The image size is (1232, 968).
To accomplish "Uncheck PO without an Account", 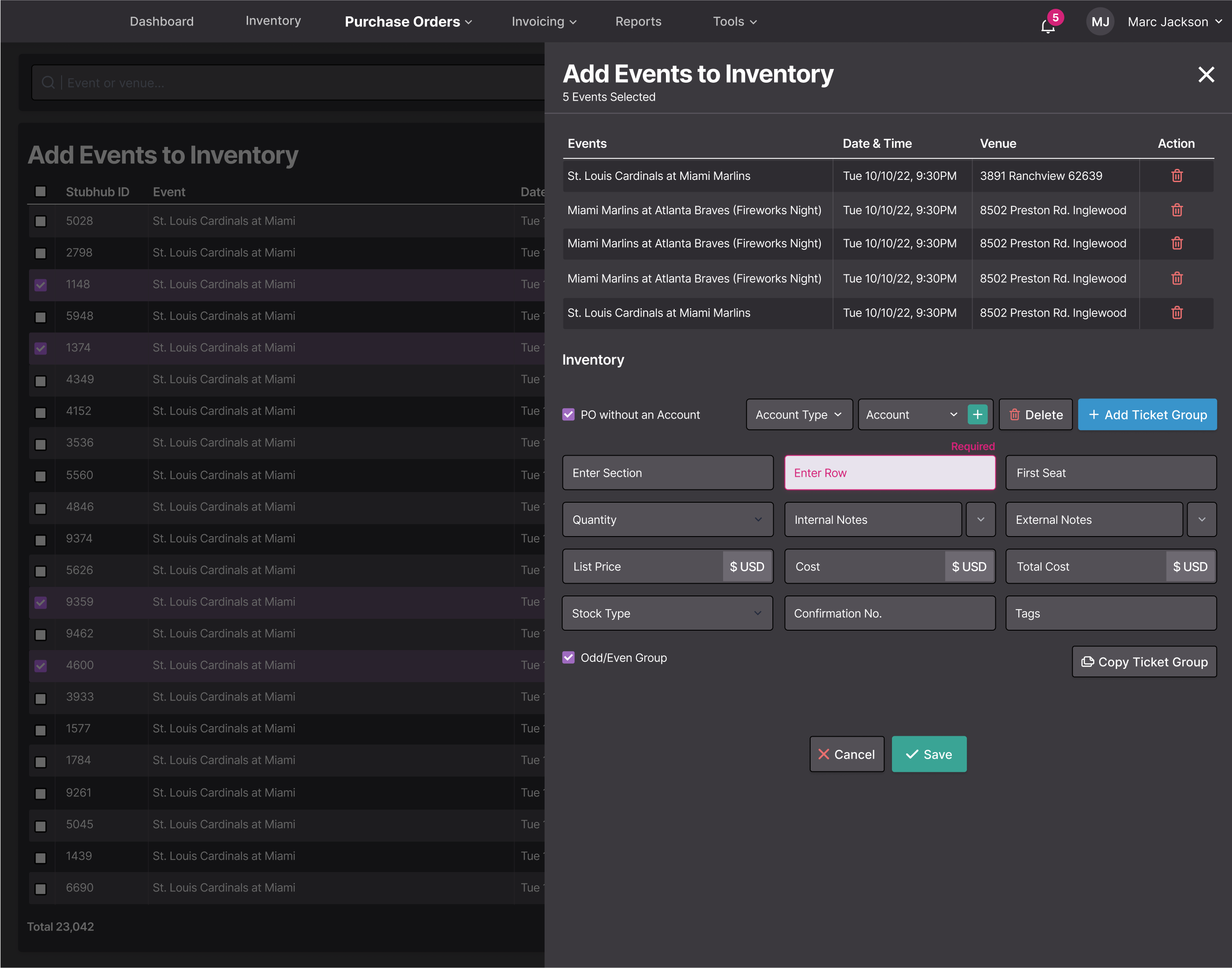I will [x=568, y=415].
